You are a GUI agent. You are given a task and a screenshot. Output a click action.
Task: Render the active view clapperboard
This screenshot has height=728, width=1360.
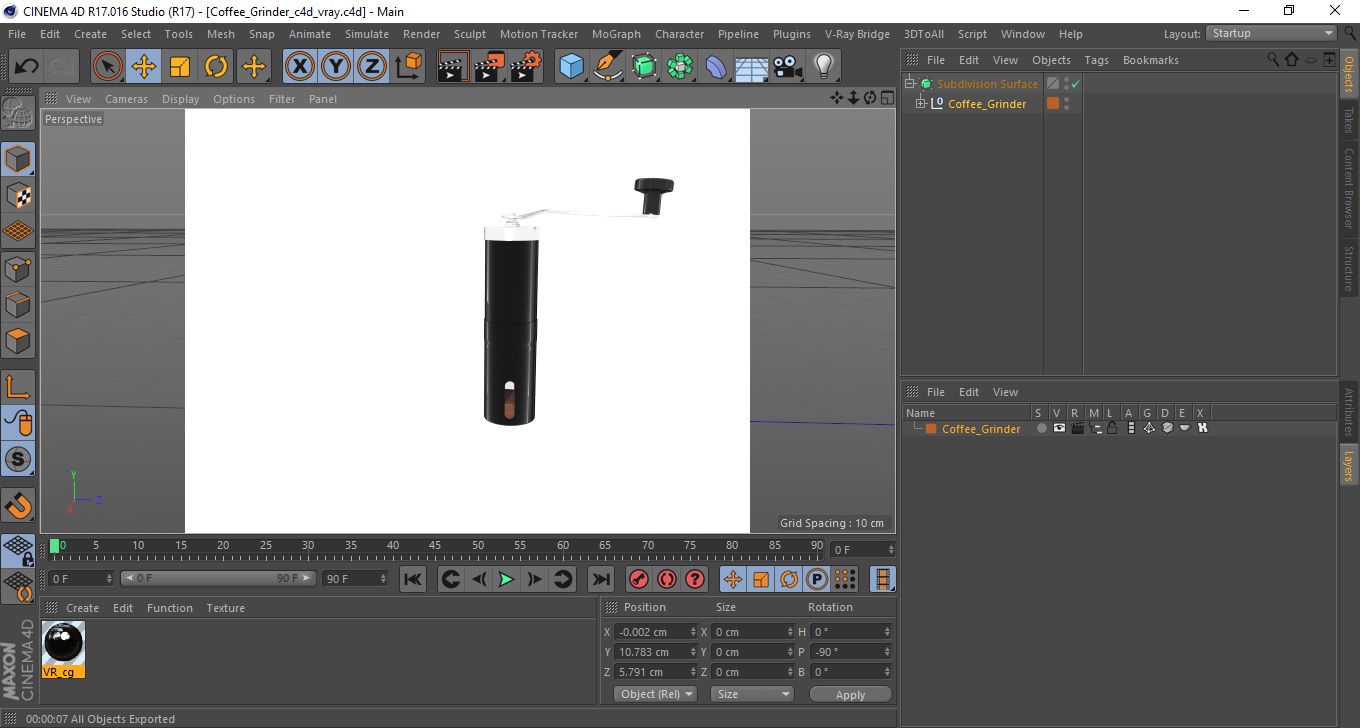(x=453, y=67)
